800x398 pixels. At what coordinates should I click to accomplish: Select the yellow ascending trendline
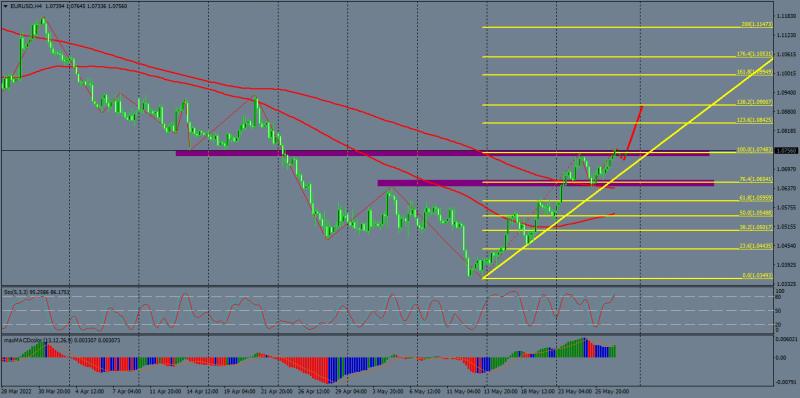pyautogui.click(x=628, y=168)
